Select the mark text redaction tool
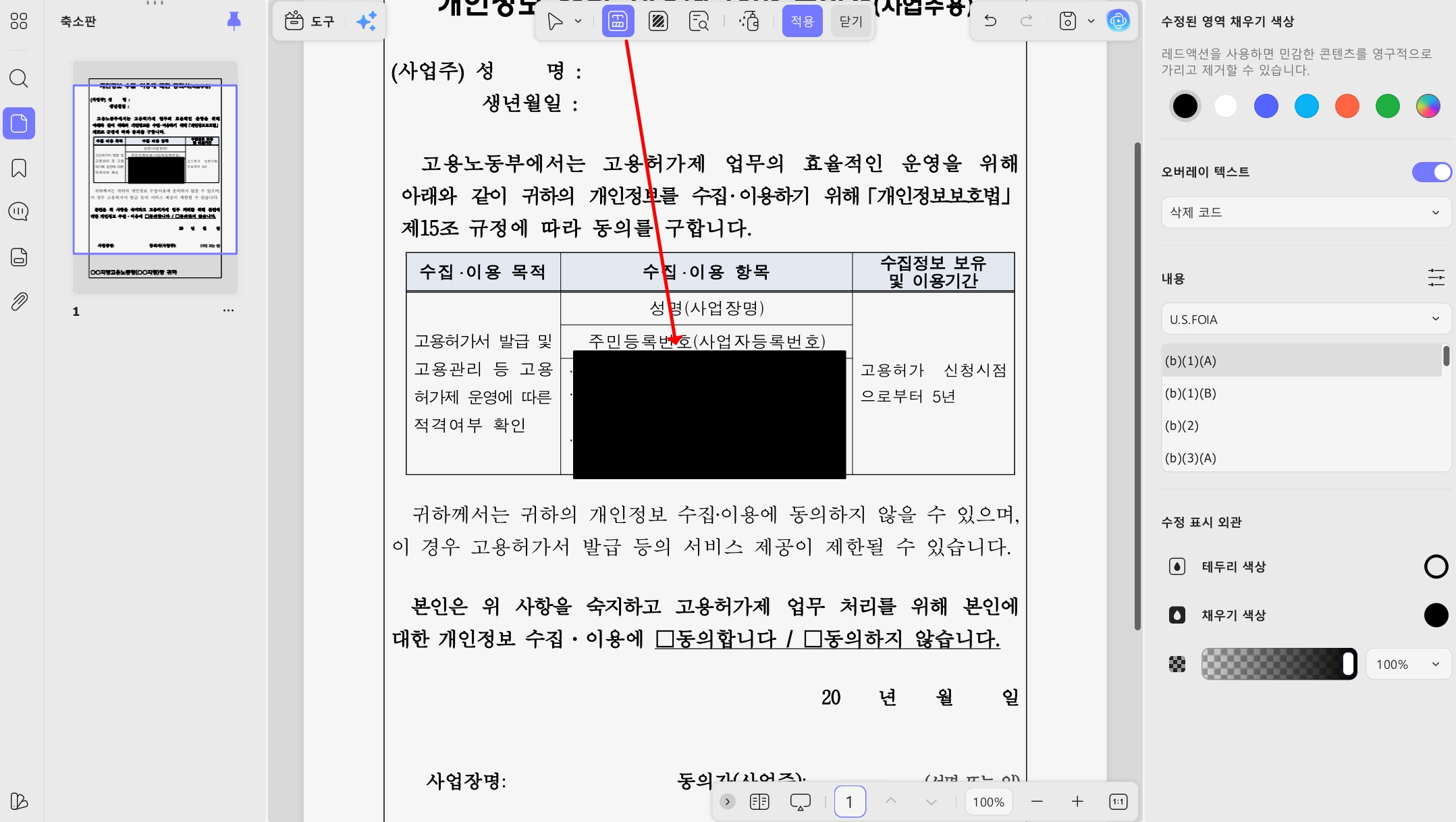 click(618, 22)
